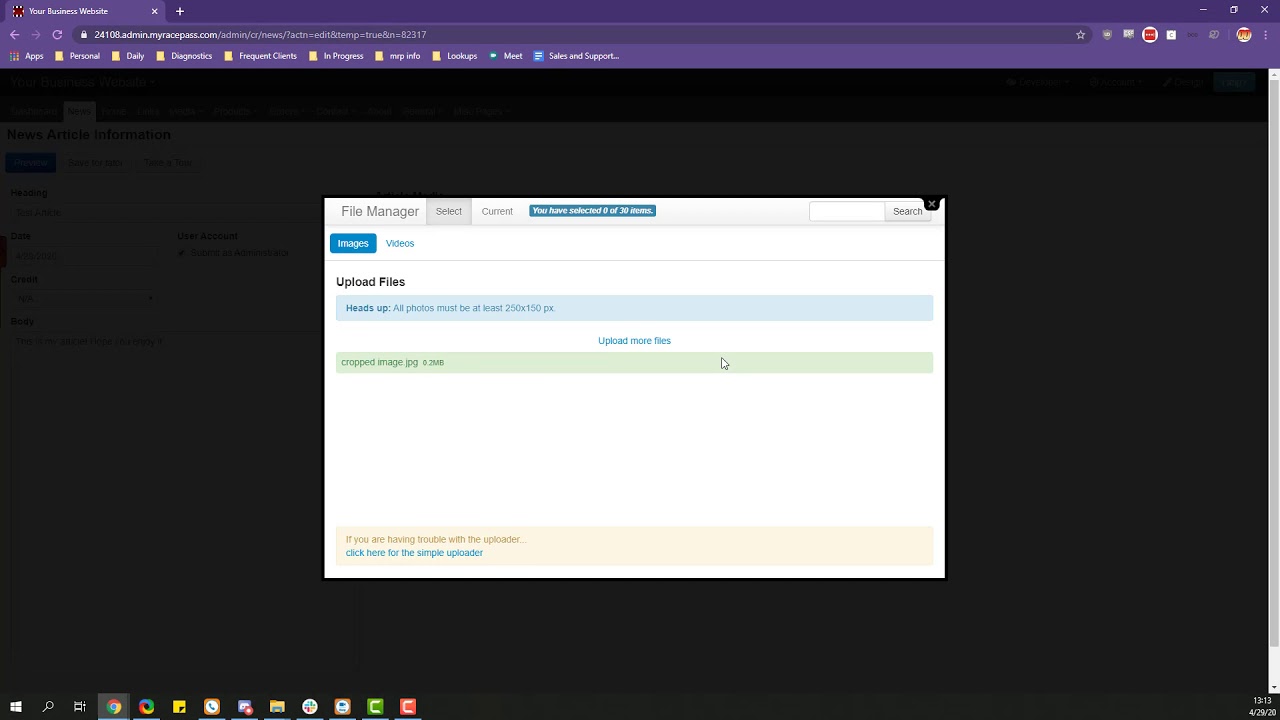1280x720 pixels.
Task: Open the Personal bookmarks folder
Action: point(77,56)
